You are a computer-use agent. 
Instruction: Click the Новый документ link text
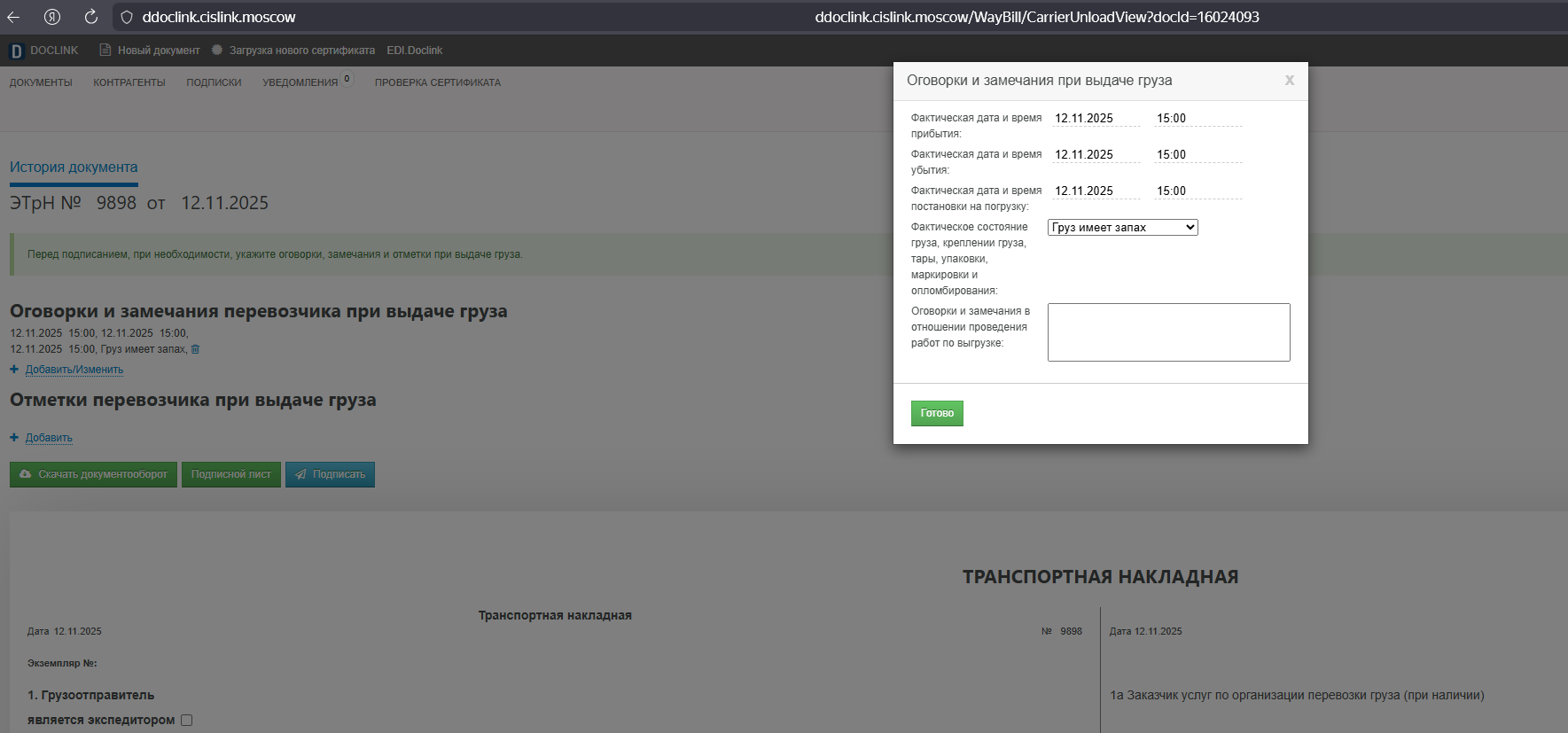tap(159, 51)
